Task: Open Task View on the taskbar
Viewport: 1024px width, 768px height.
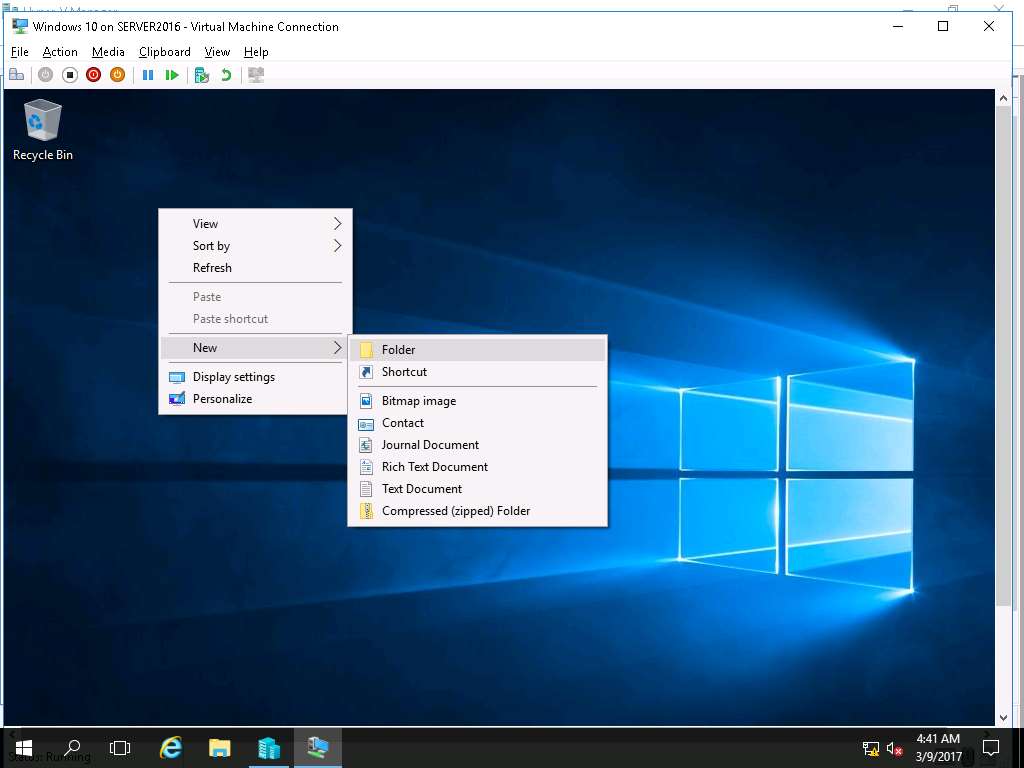Action: [120, 748]
